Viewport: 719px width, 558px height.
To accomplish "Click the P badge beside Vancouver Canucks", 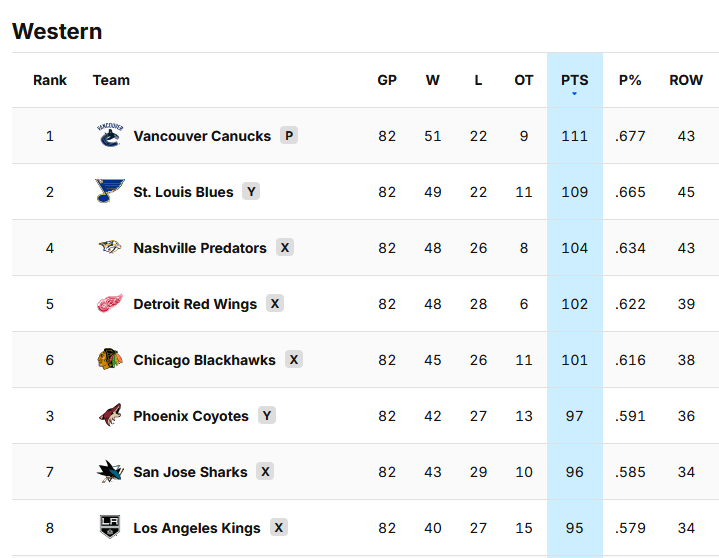I will (289, 136).
